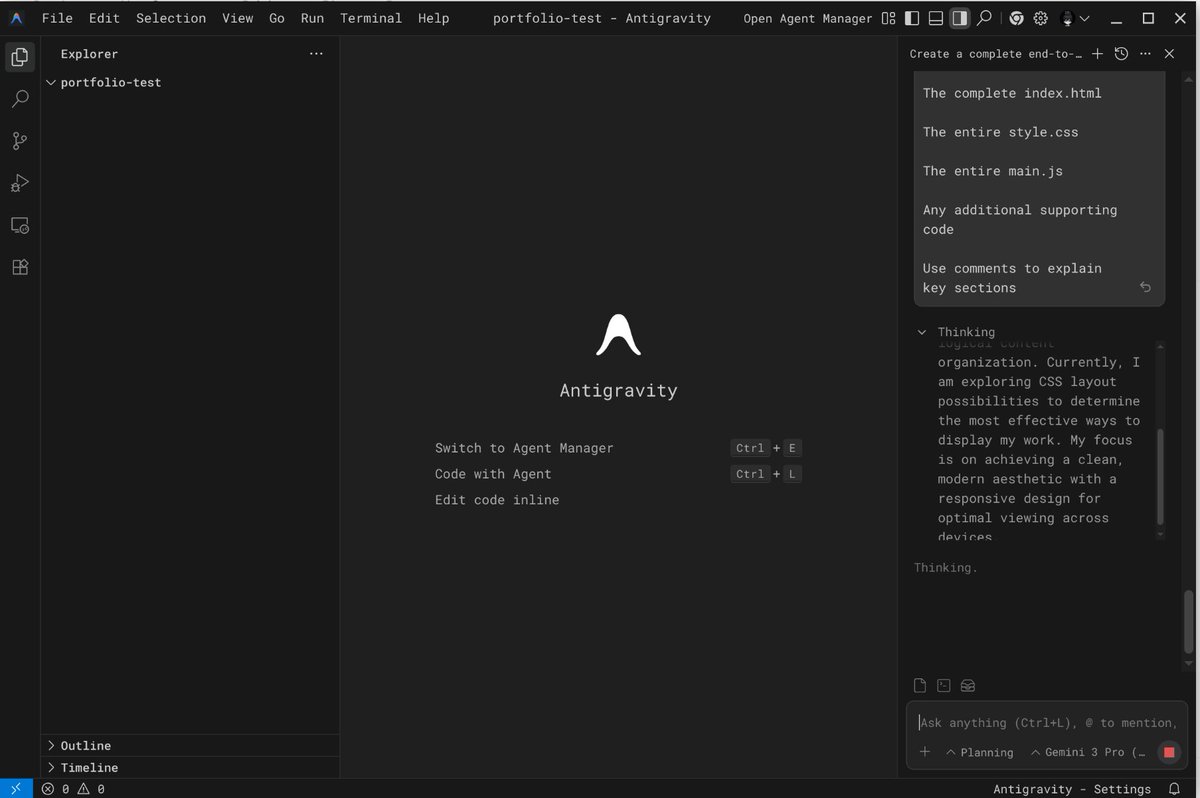Open the account dropdown chevron in the title bar
Image resolution: width=1200 pixels, height=798 pixels.
(x=1085, y=18)
